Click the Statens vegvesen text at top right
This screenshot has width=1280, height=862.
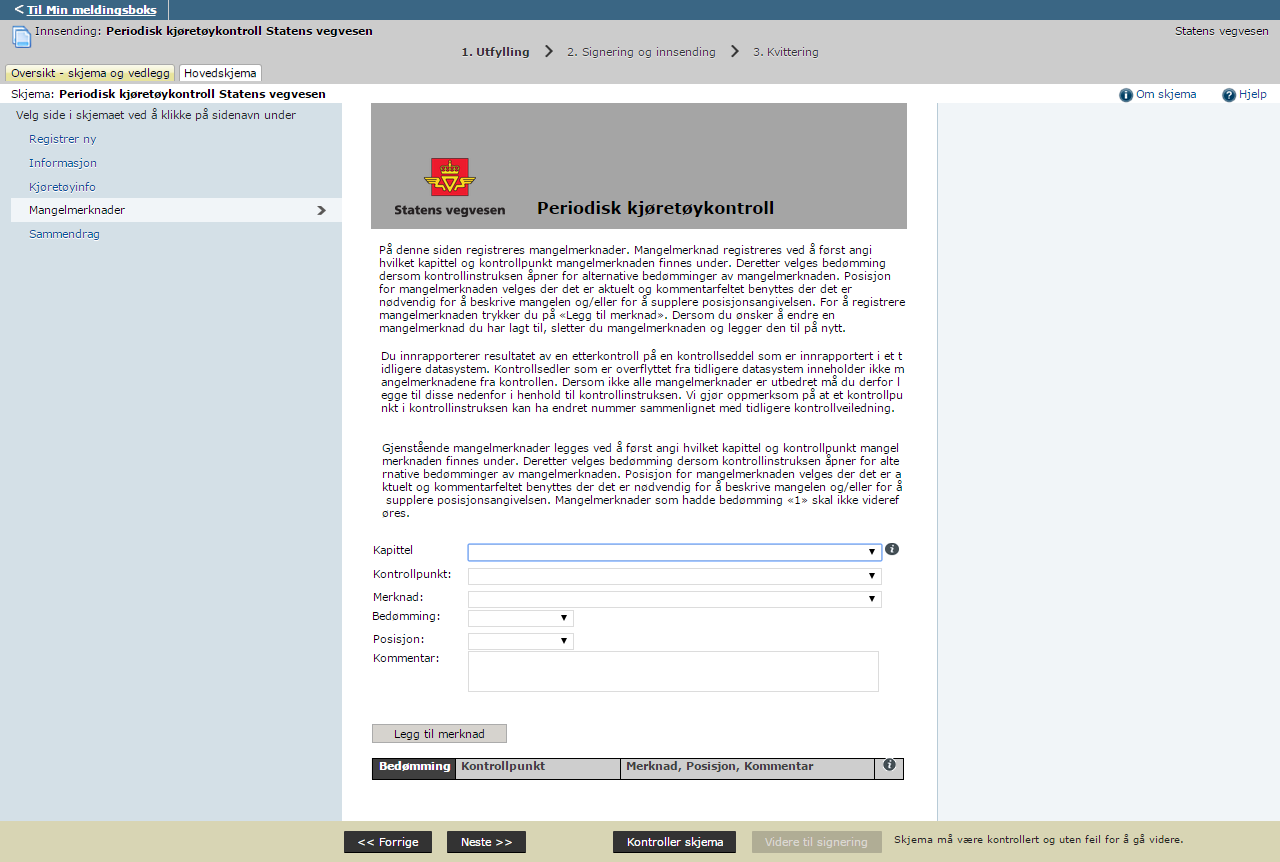point(1221,31)
